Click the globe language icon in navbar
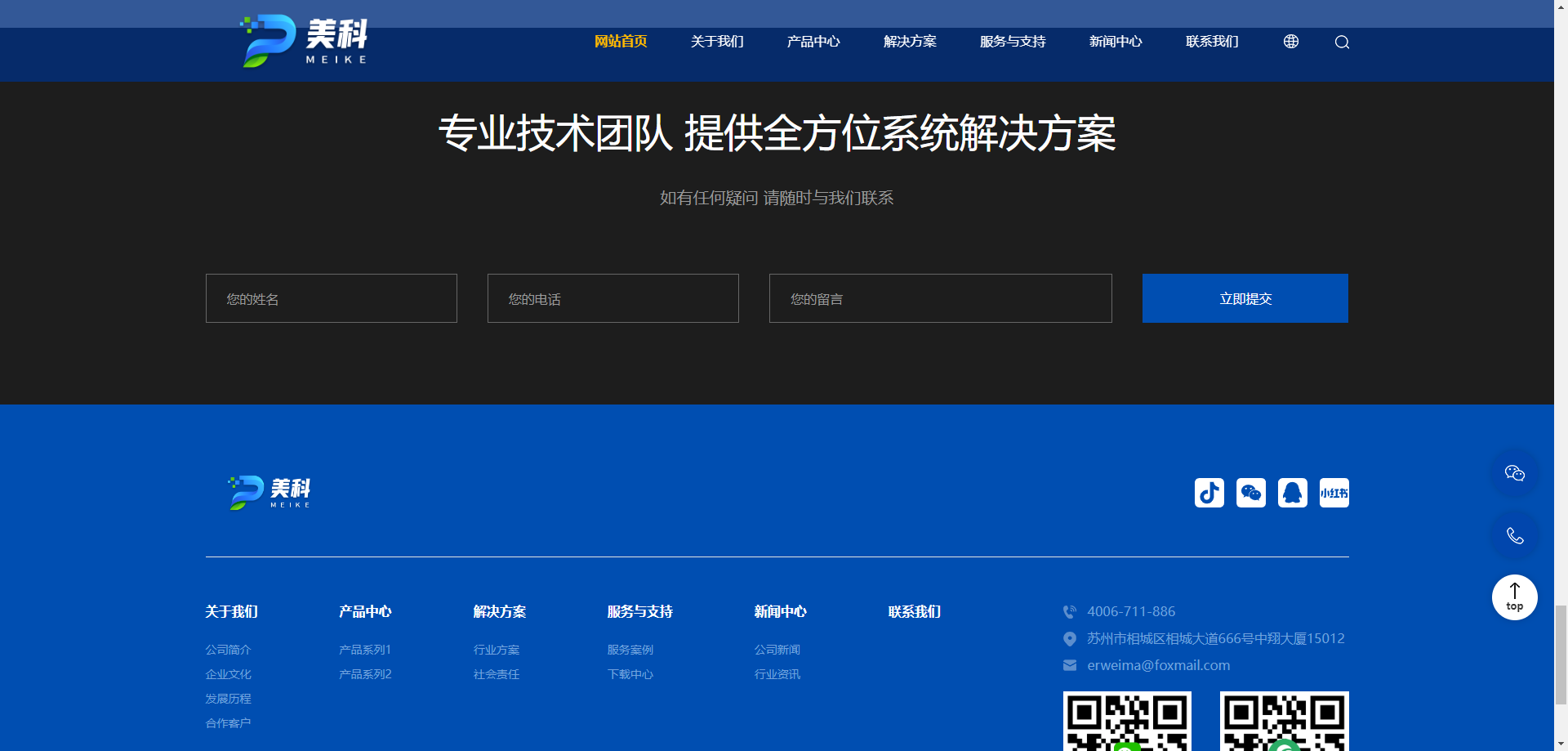Viewport: 1568px width, 751px height. (1291, 41)
